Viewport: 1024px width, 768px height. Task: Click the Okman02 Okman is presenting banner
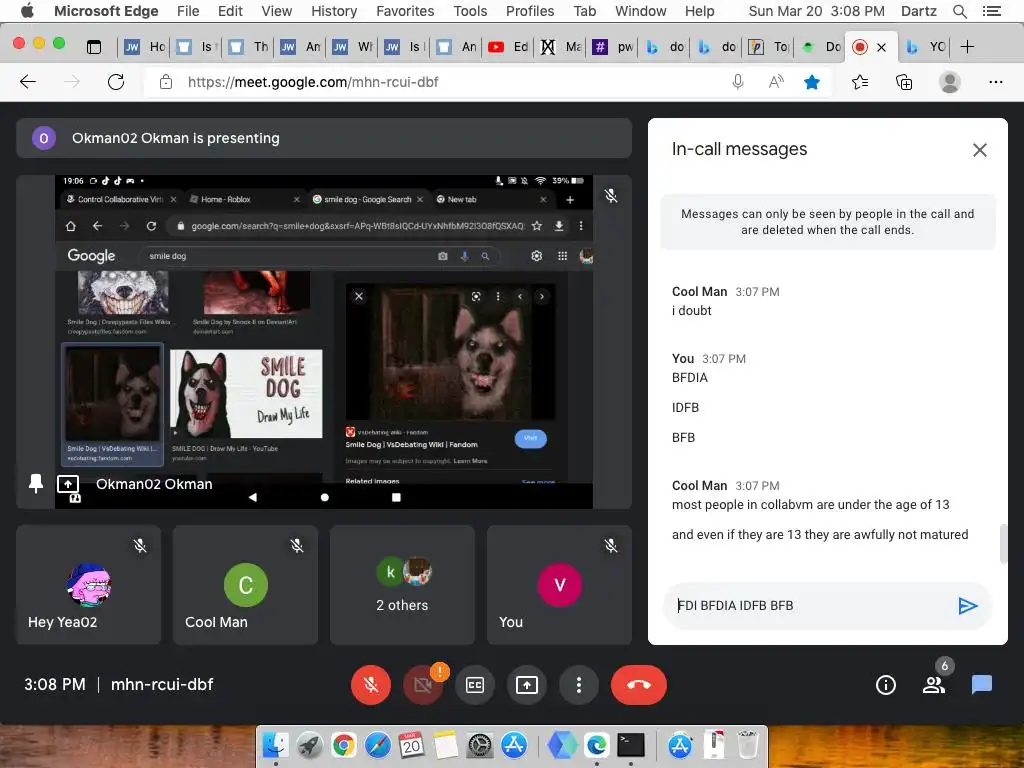[324, 138]
